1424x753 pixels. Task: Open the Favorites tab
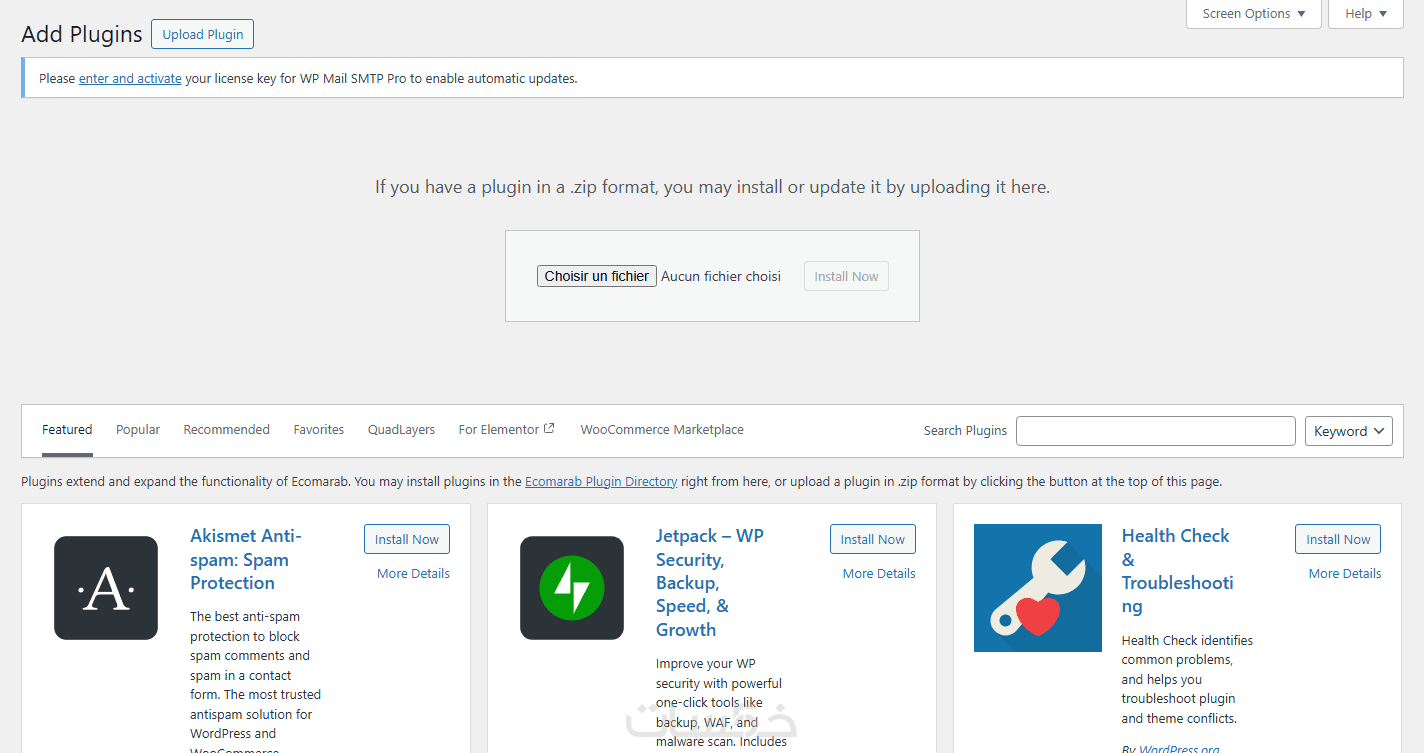[319, 430]
